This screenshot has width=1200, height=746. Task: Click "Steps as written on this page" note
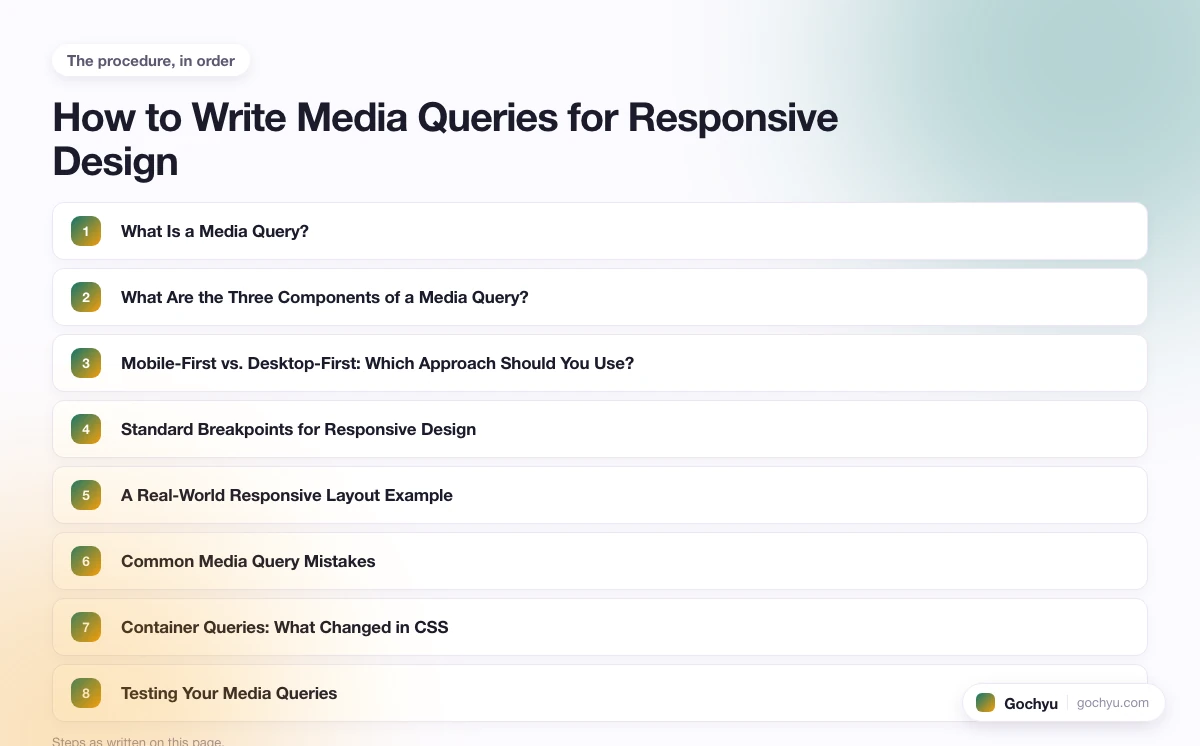pos(138,741)
